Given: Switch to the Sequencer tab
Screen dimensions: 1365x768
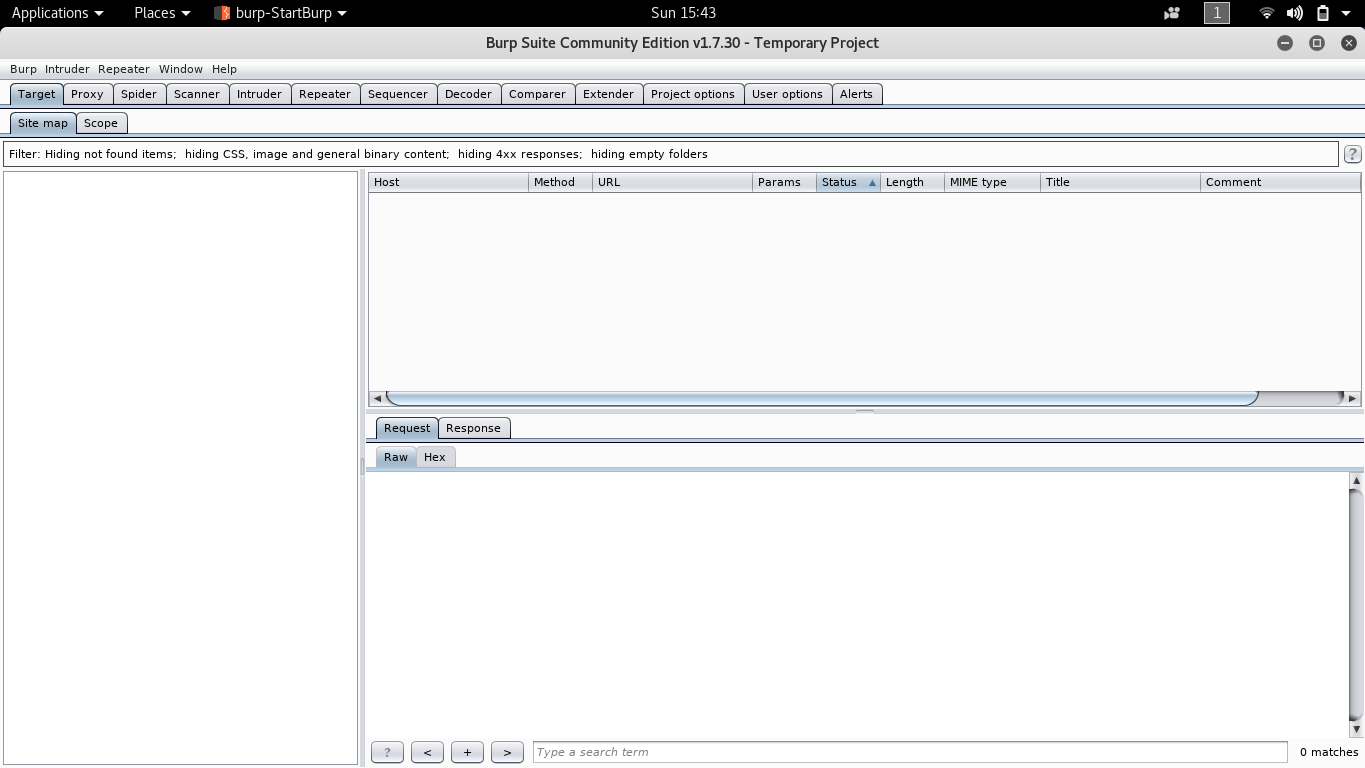Looking at the screenshot, I should click(398, 94).
